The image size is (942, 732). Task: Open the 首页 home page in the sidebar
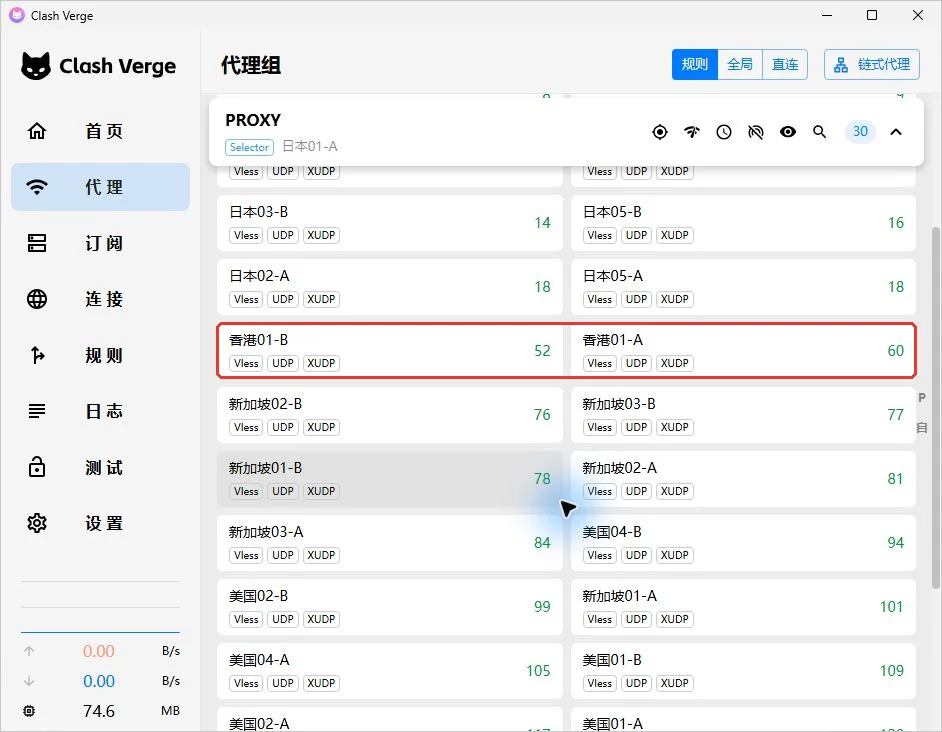point(100,131)
